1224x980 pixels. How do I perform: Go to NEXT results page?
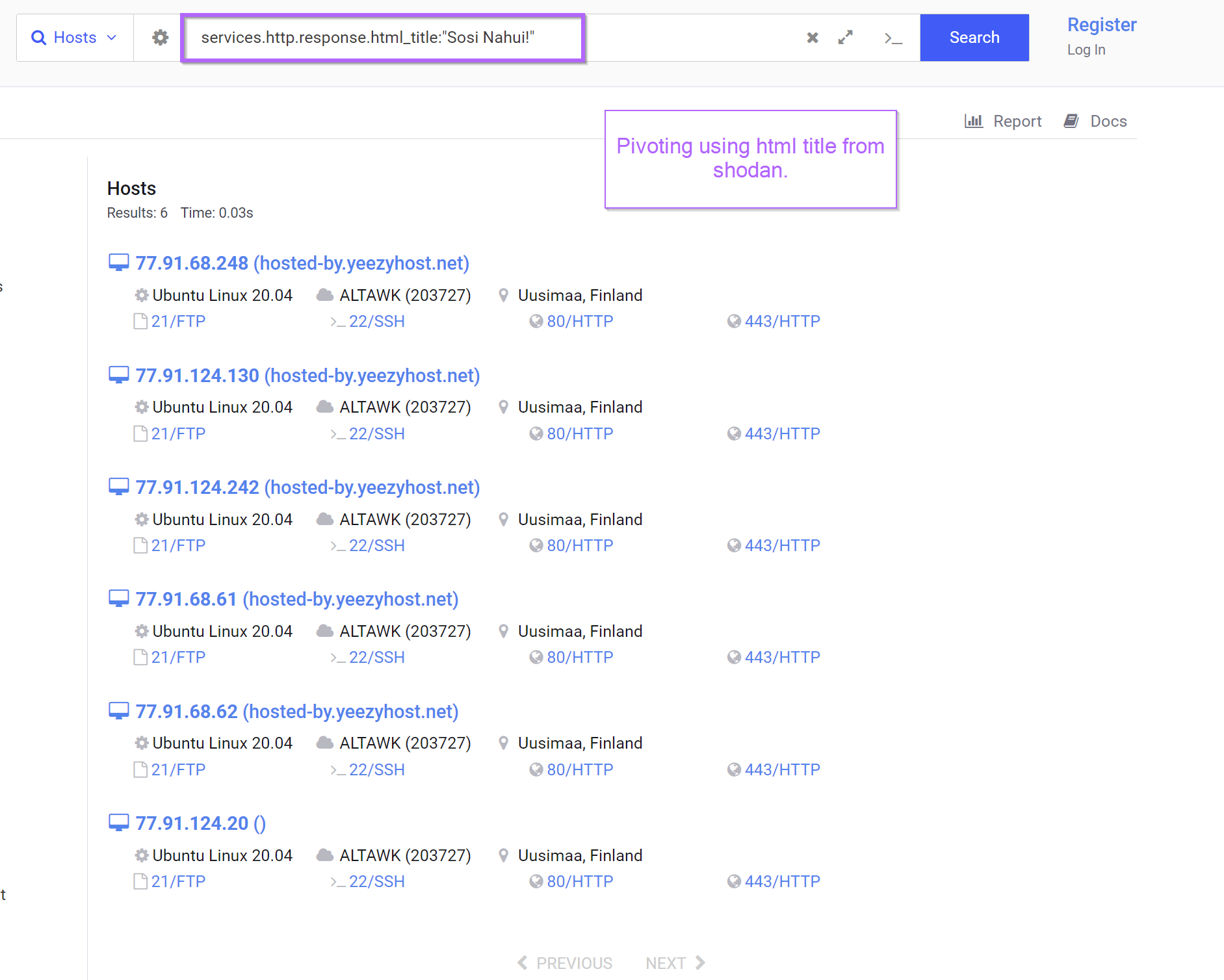[675, 963]
